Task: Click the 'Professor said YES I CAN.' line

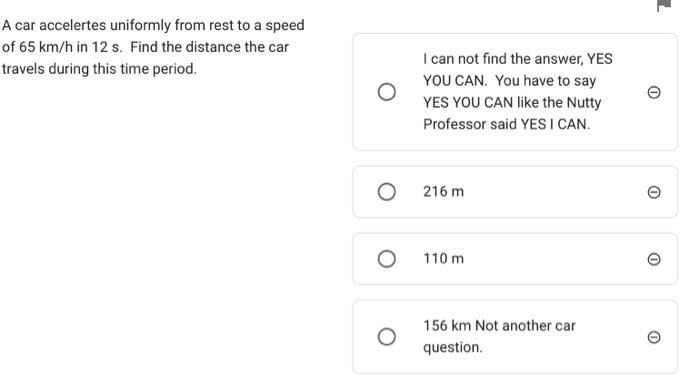Action: tap(507, 125)
